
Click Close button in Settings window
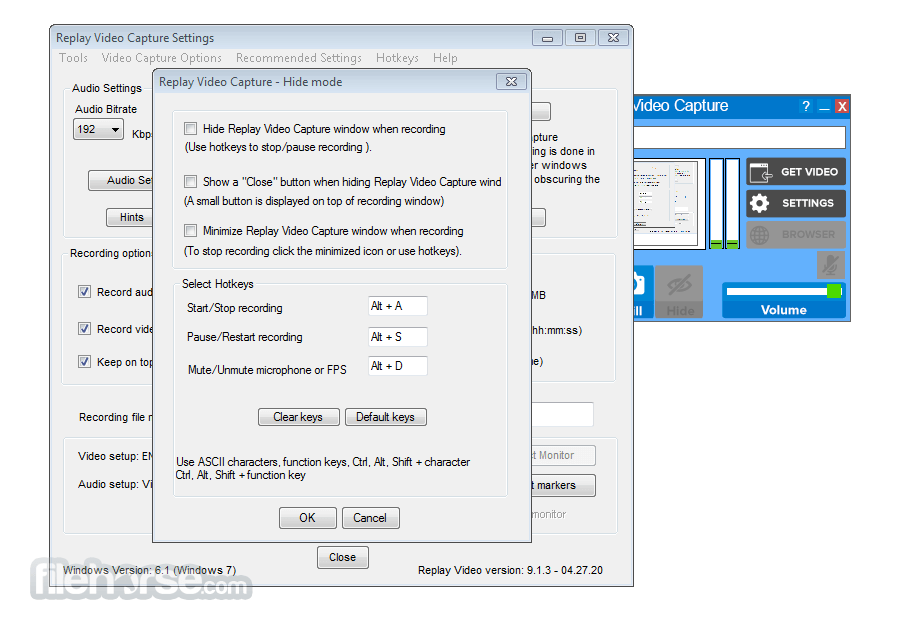pyautogui.click(x=343, y=557)
